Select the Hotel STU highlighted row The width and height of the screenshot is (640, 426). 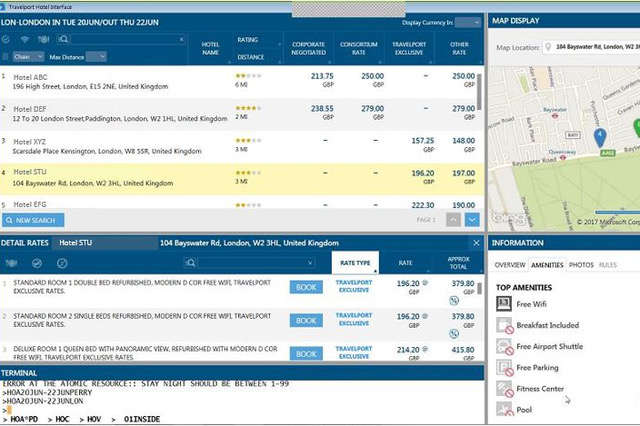pyautogui.click(x=242, y=179)
